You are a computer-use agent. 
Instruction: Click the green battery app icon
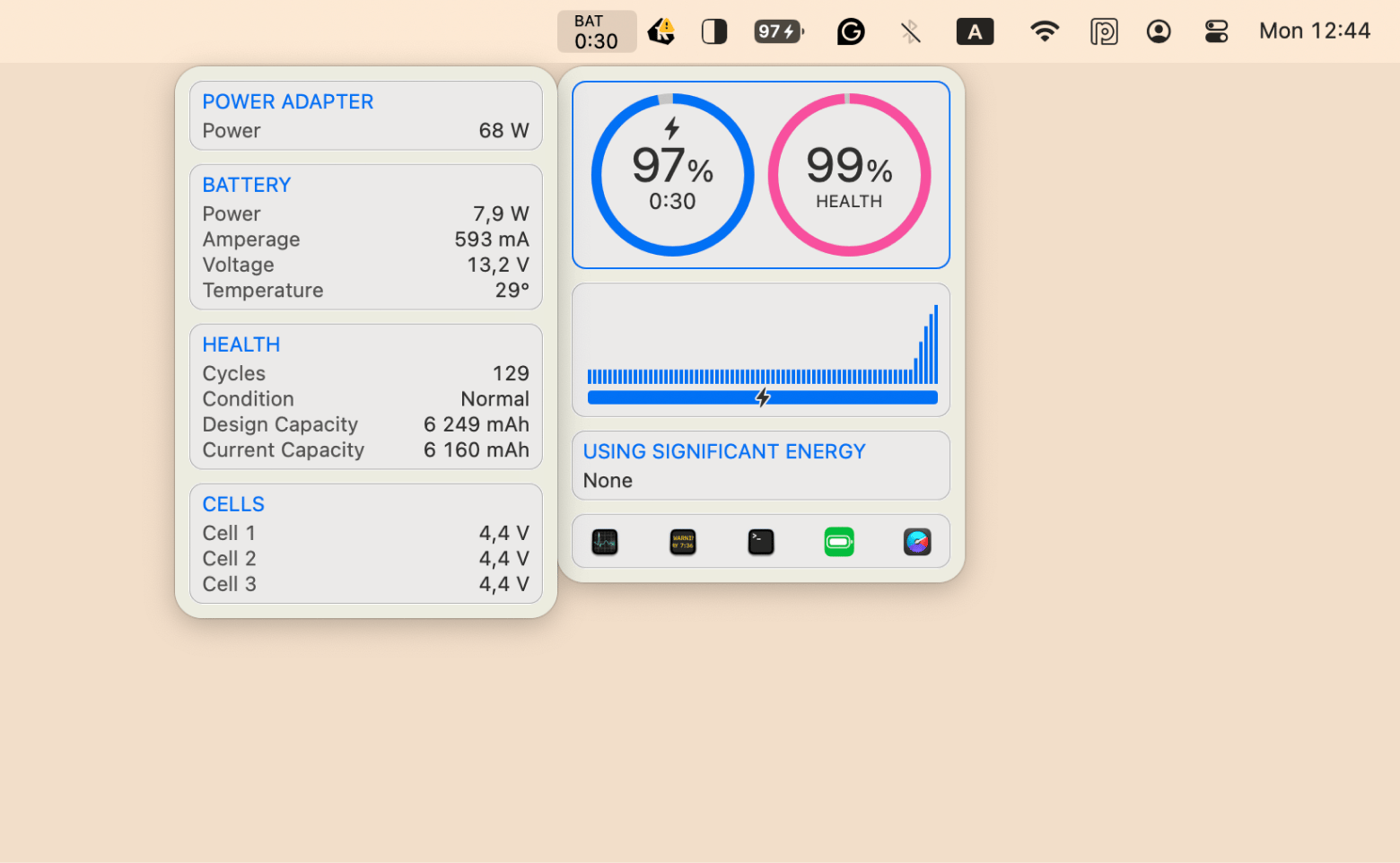pos(839,542)
